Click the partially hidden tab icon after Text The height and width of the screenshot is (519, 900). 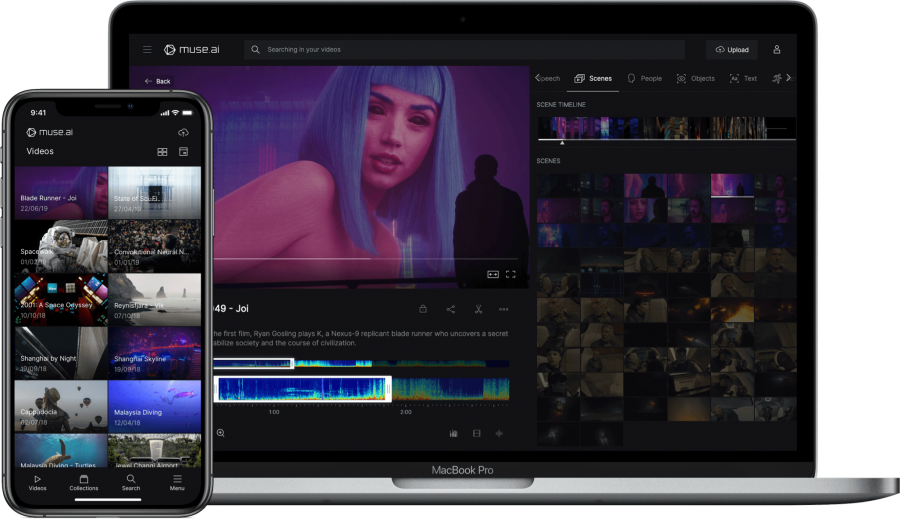(x=777, y=79)
